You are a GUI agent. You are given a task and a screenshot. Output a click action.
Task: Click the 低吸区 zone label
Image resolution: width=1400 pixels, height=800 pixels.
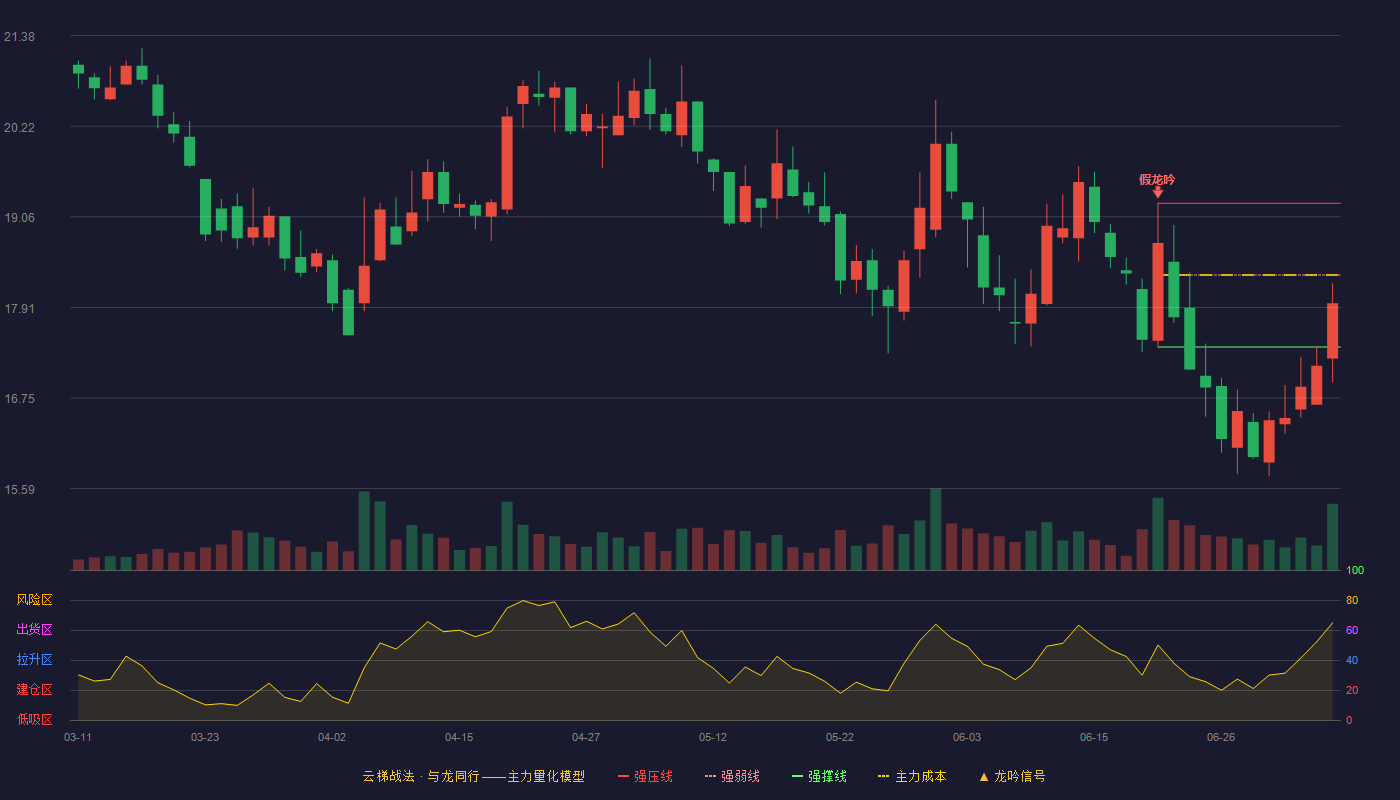click(x=34, y=719)
